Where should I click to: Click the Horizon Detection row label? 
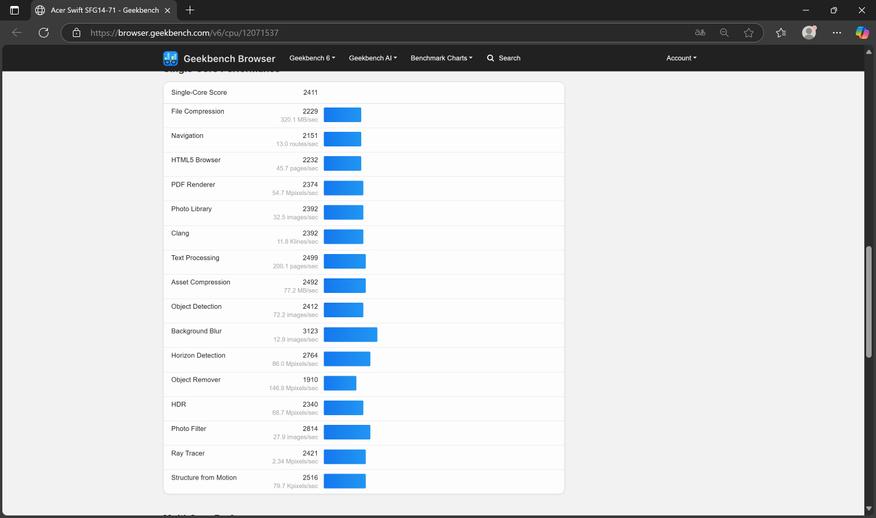(198, 355)
